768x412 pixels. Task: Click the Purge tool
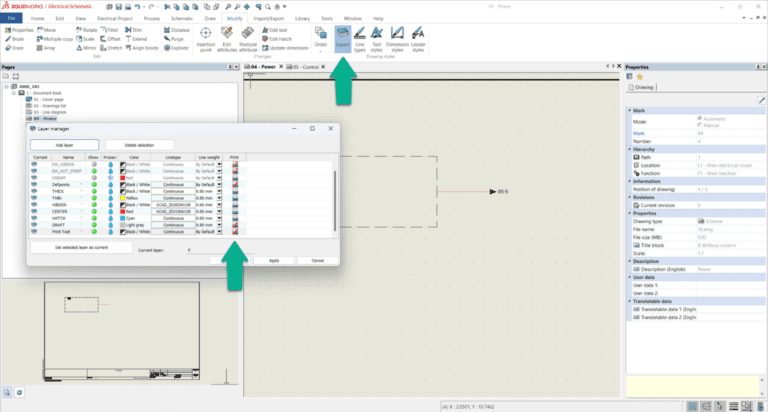(x=174, y=39)
